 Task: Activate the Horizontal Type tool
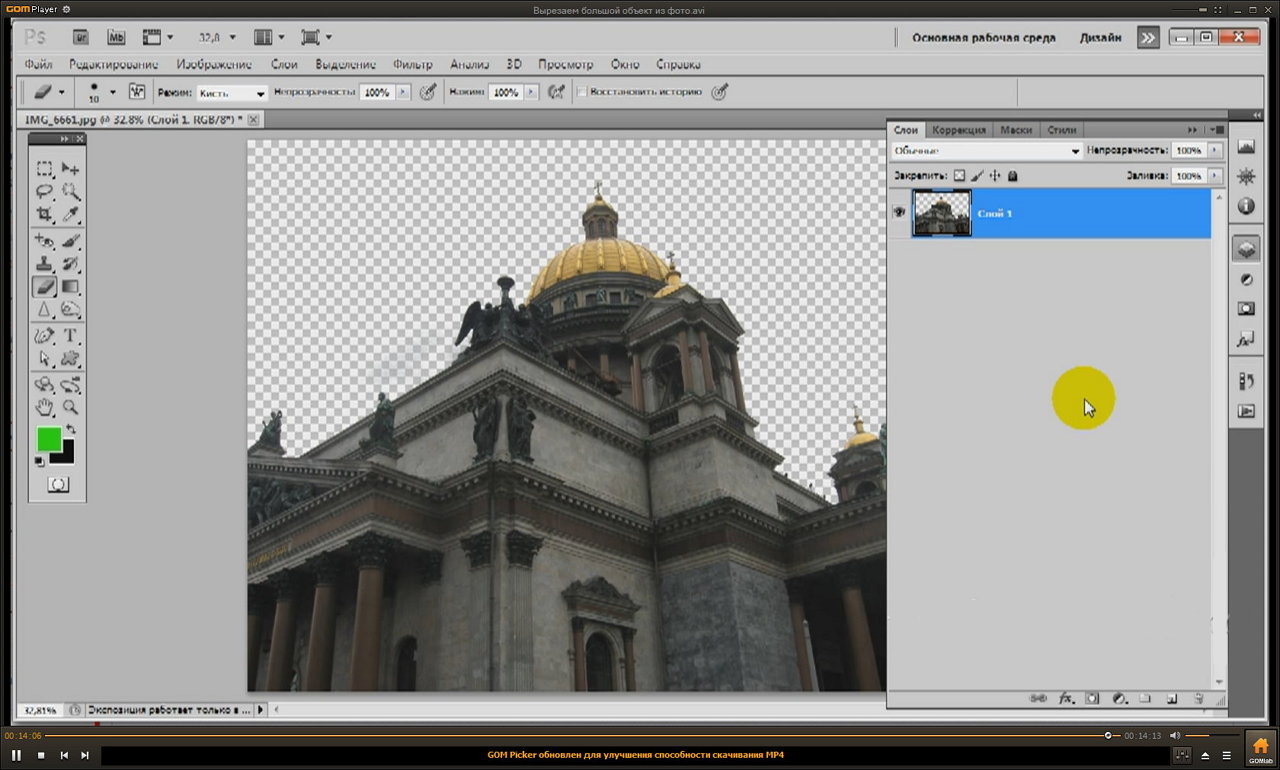[71, 335]
